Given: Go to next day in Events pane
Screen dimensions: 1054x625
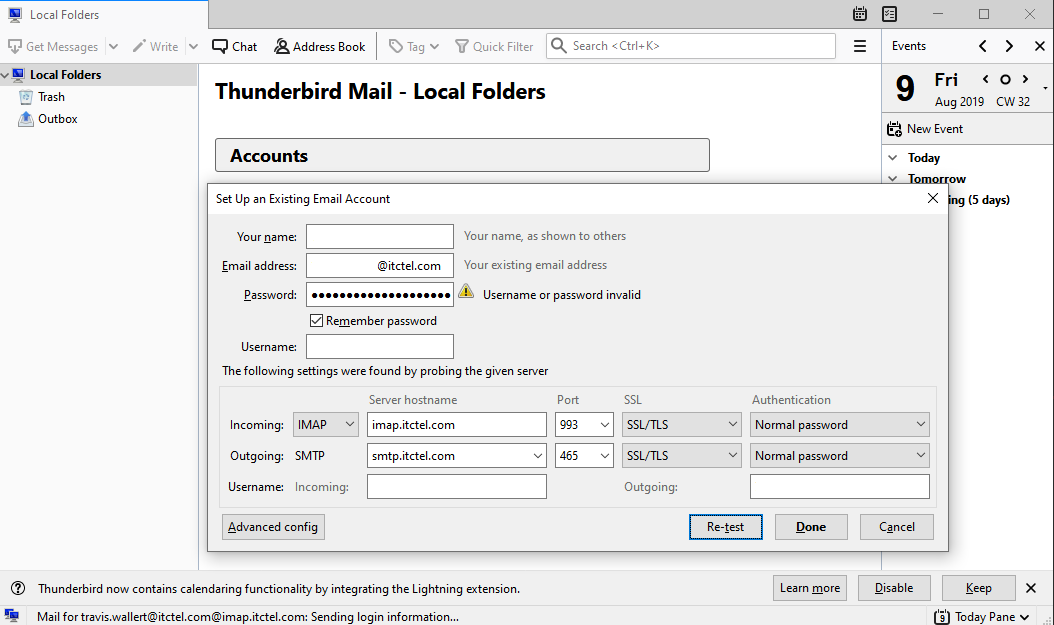Looking at the screenshot, I should 1025,79.
